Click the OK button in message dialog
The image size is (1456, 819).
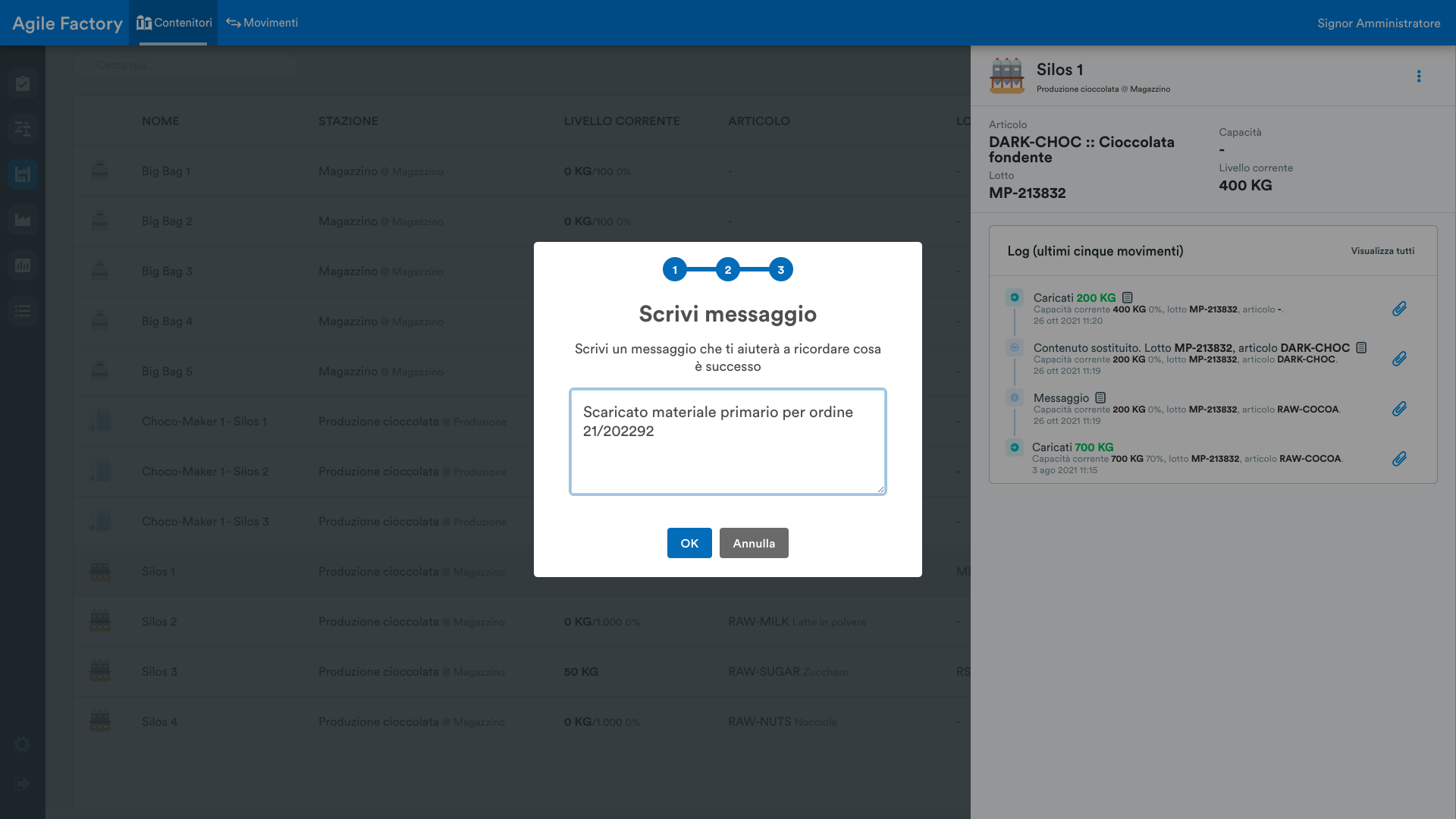click(x=689, y=543)
